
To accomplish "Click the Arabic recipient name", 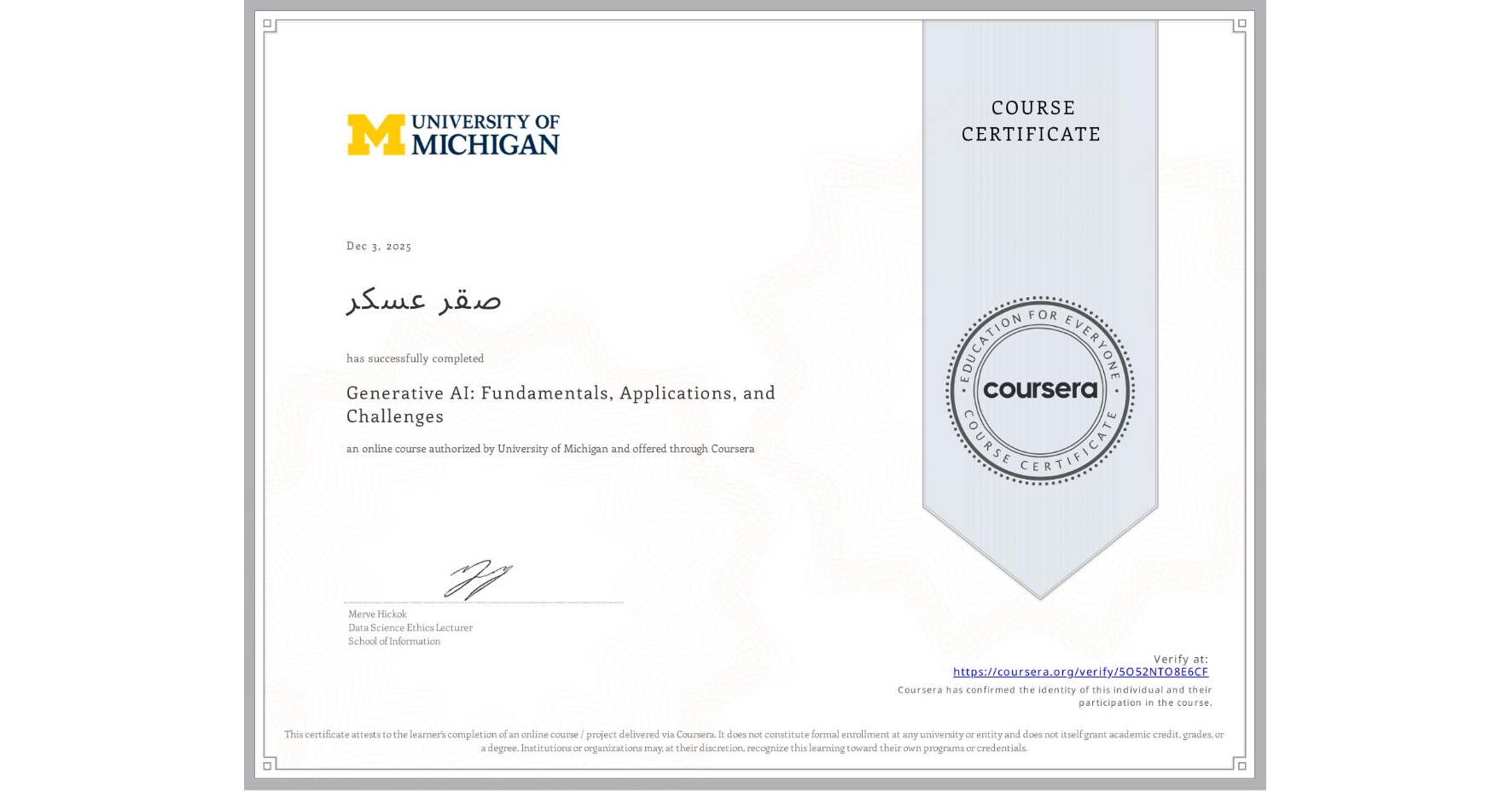I will 424,300.
